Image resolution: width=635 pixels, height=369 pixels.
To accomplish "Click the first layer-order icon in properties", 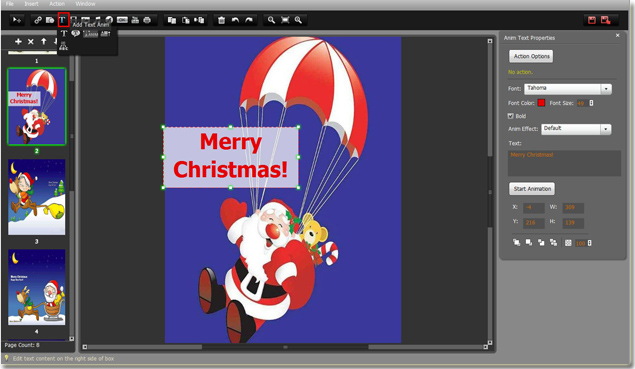I will click(516, 243).
